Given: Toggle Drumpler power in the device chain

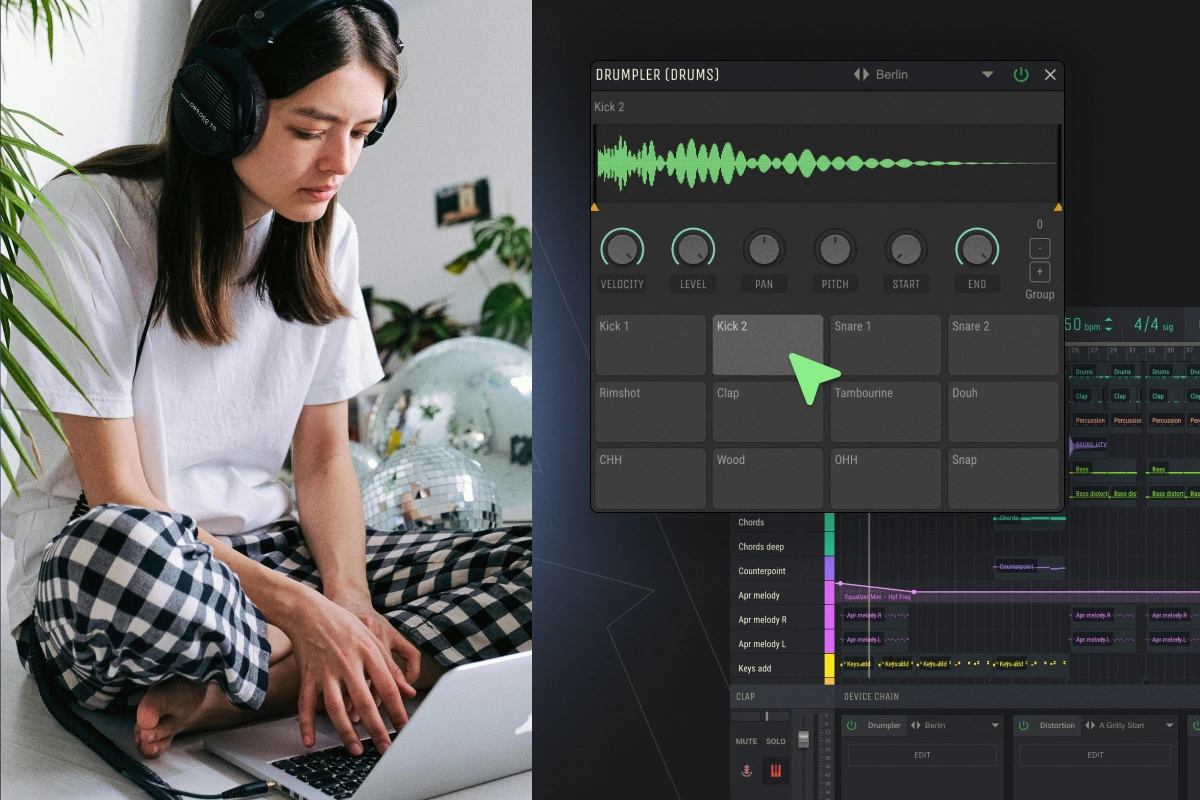Looking at the screenshot, I should [x=852, y=726].
